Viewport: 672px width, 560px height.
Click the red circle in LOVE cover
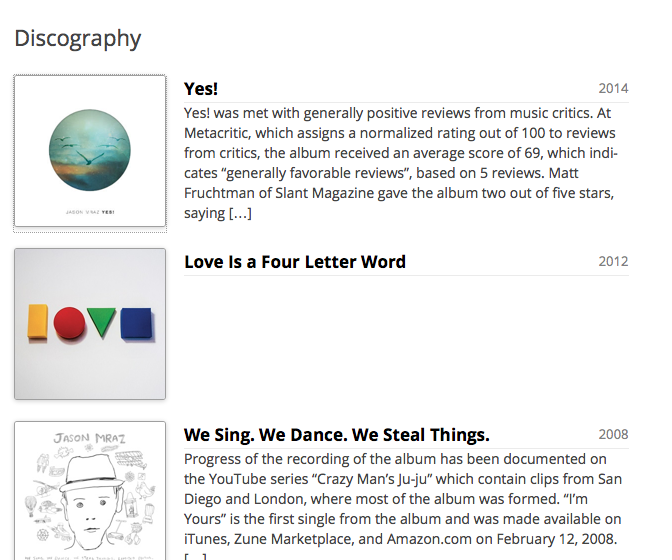[69, 323]
